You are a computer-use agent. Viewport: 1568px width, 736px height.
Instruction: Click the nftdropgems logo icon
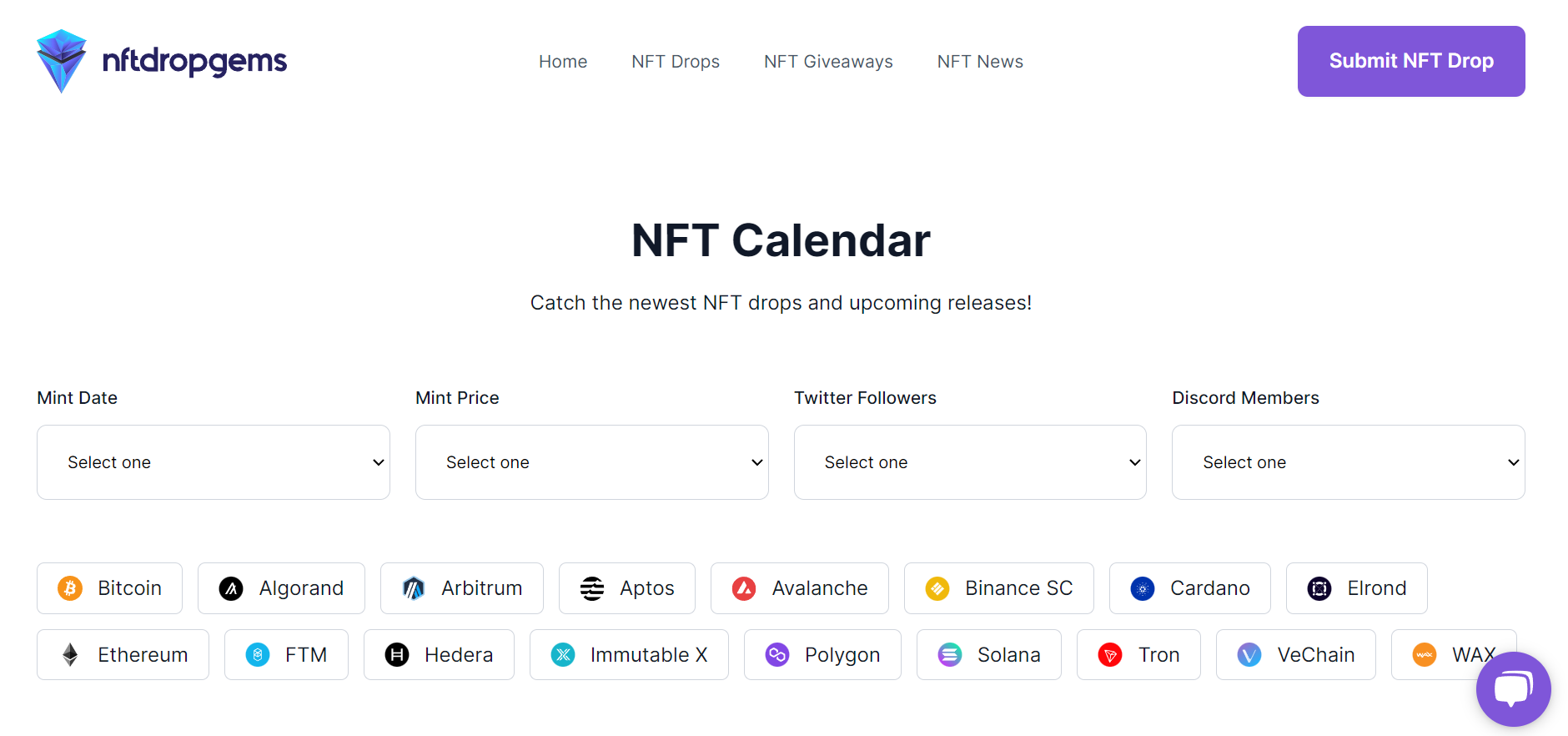point(60,60)
